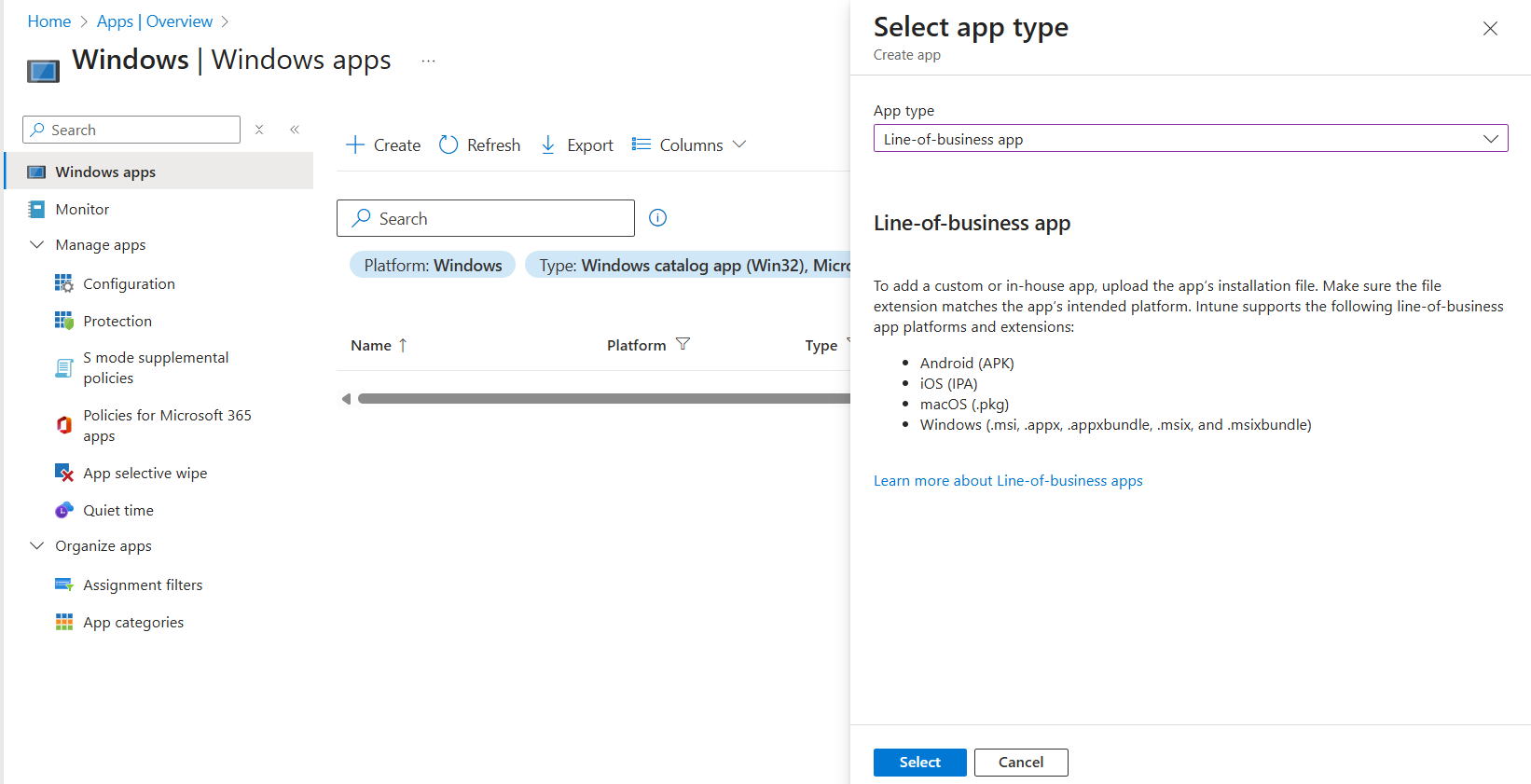
Task: Click the Home breadcrumb link
Action: coord(48,21)
